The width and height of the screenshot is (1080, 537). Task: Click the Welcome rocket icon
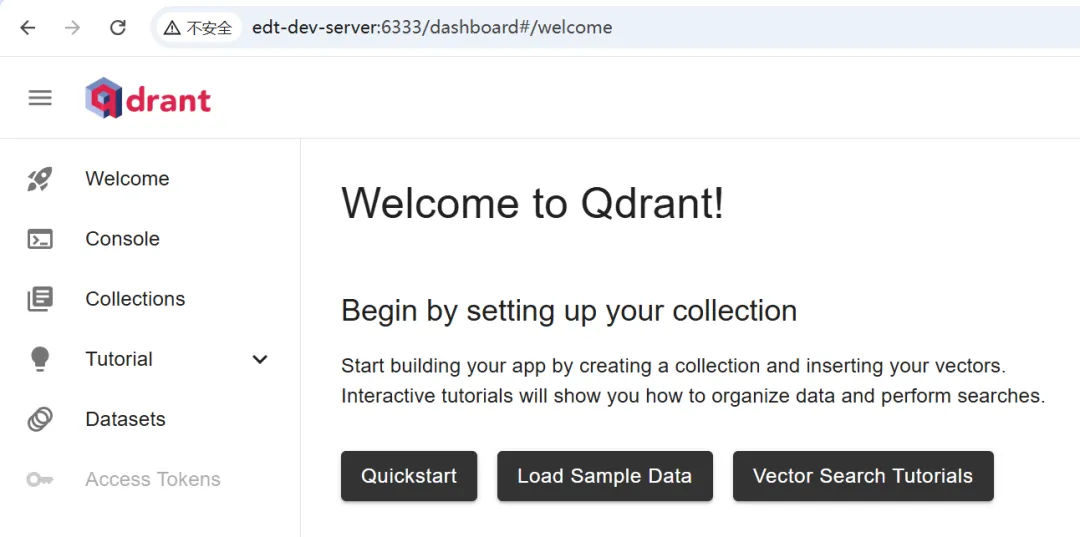(x=40, y=179)
